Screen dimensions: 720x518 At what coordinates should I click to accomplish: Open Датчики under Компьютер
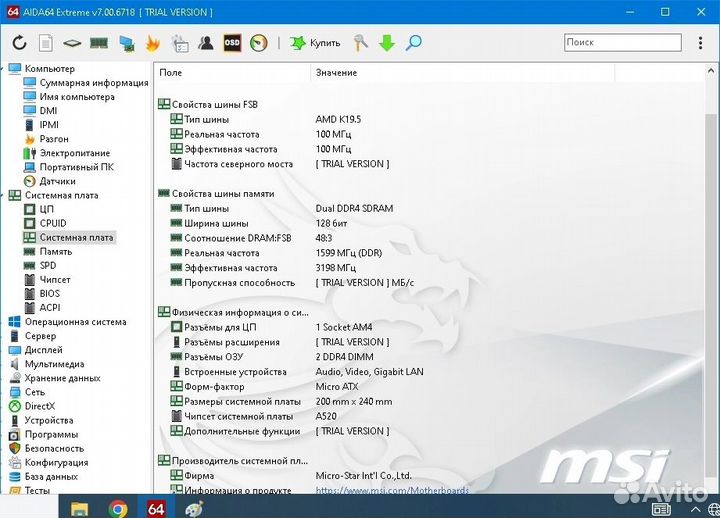[57, 181]
